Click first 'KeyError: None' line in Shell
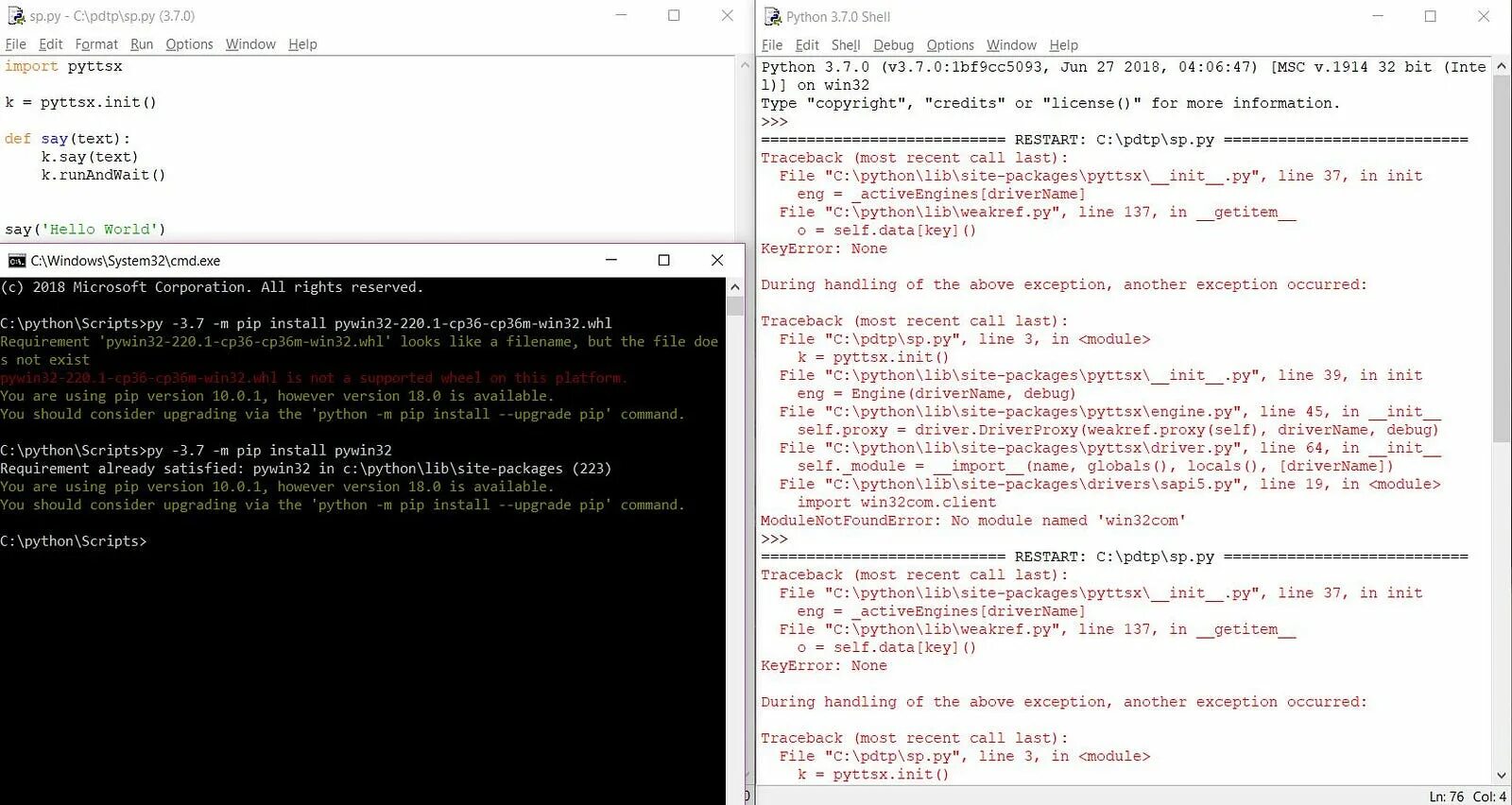The width and height of the screenshot is (1512, 805). click(824, 248)
